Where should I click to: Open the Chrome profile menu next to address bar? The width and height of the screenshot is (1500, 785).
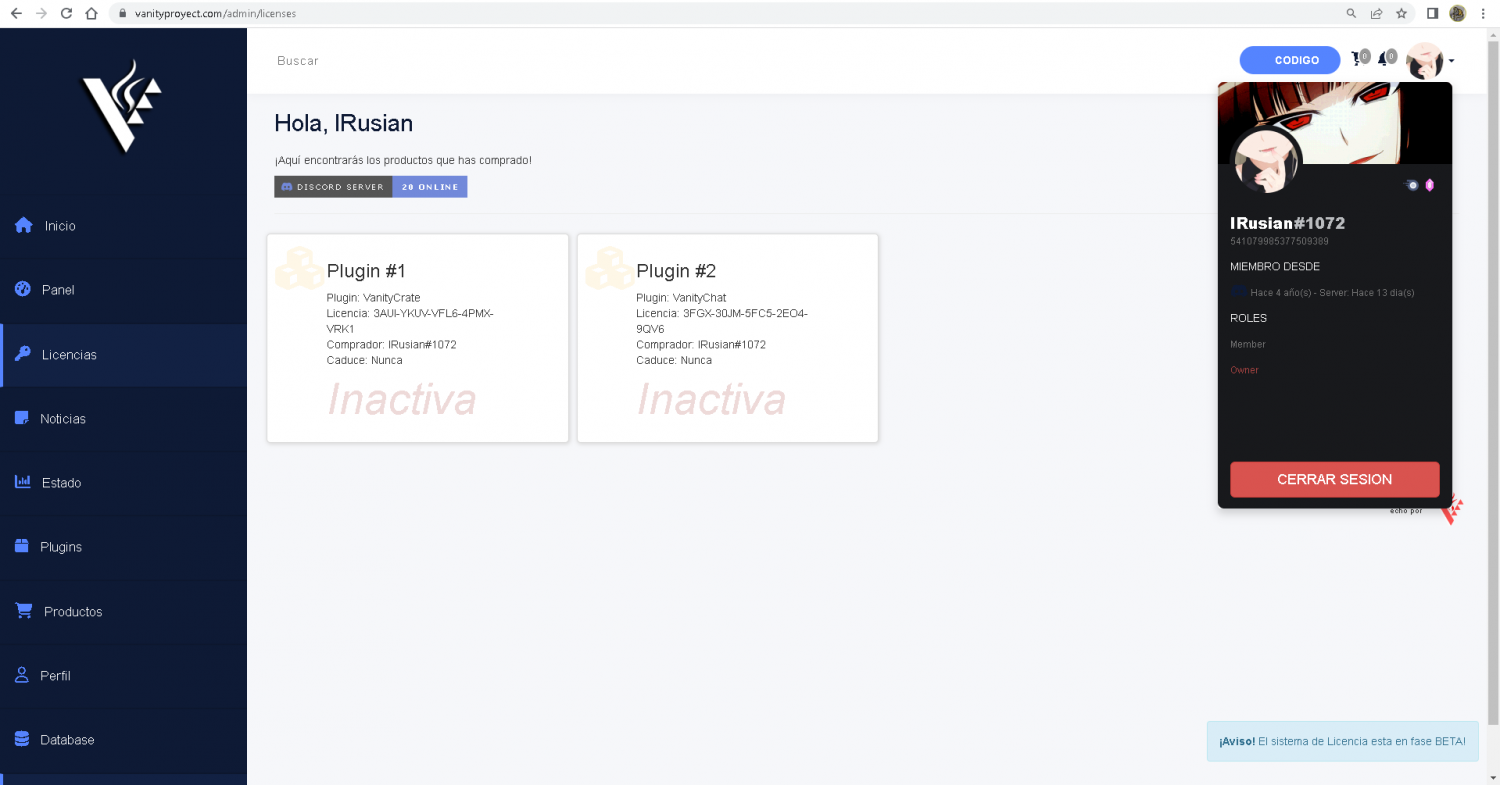point(1457,13)
